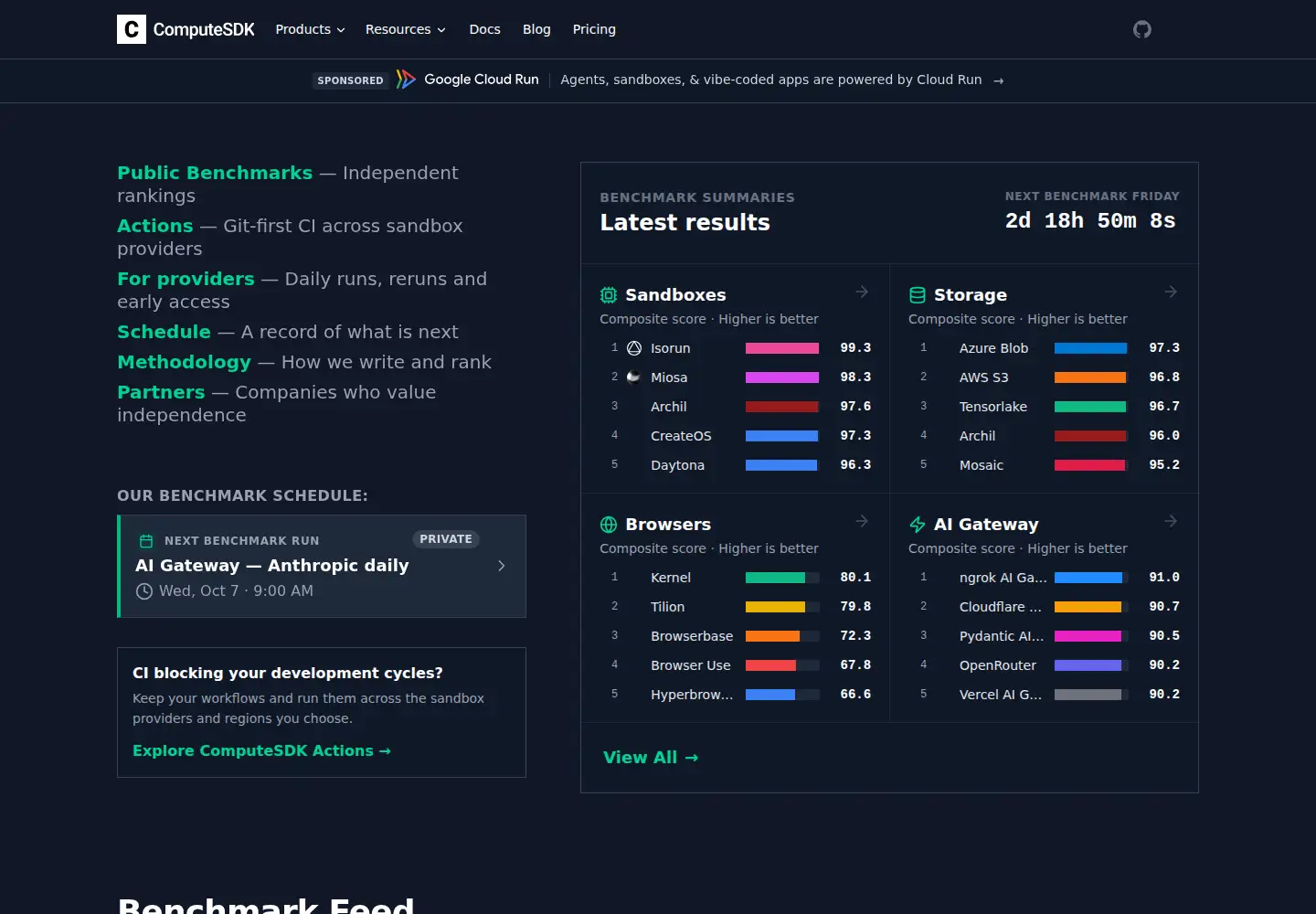1316x914 pixels.
Task: Click the ComputeSDK logo icon
Action: click(132, 29)
